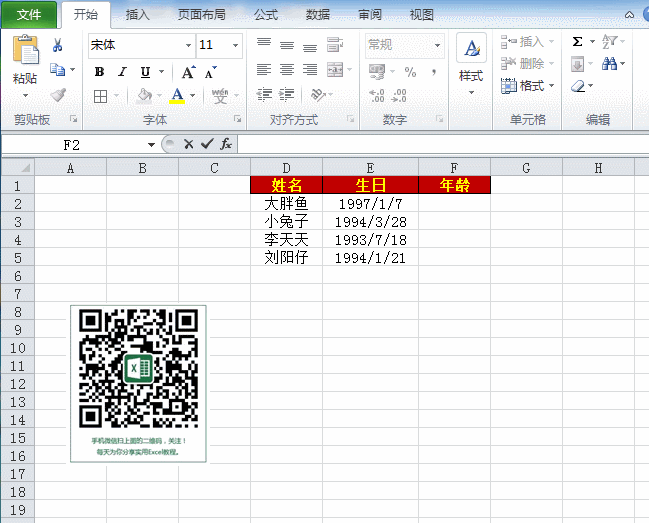Apply the yellow Font Color swatch

[178, 96]
